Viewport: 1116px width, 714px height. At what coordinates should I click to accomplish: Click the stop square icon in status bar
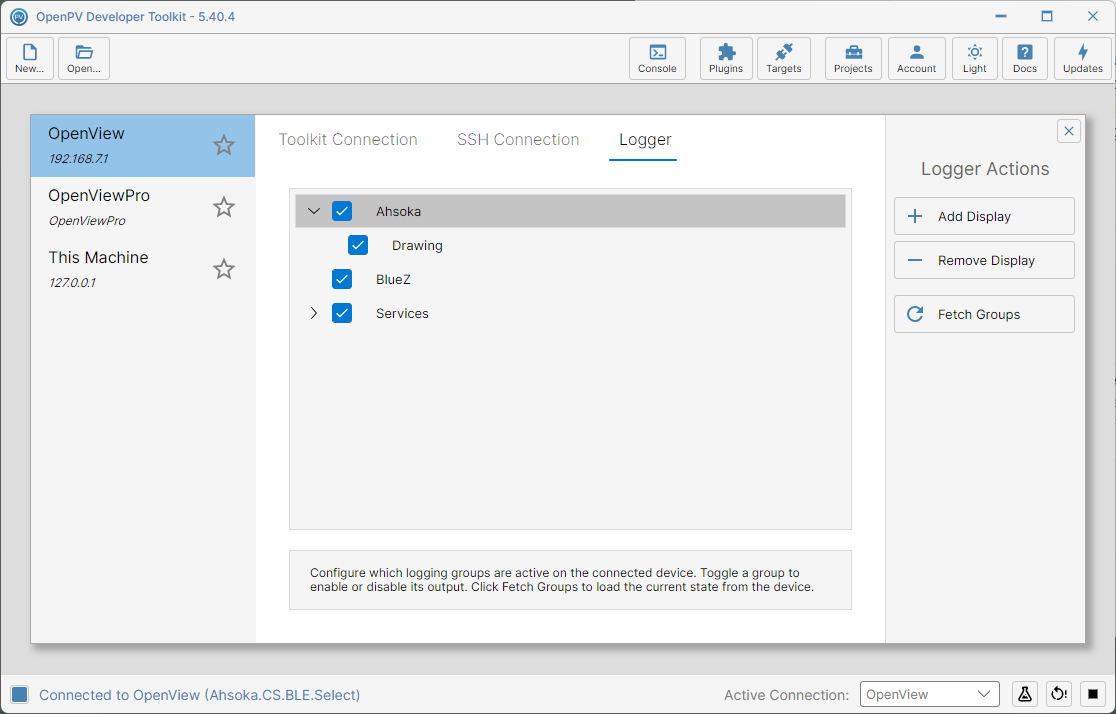1093,694
